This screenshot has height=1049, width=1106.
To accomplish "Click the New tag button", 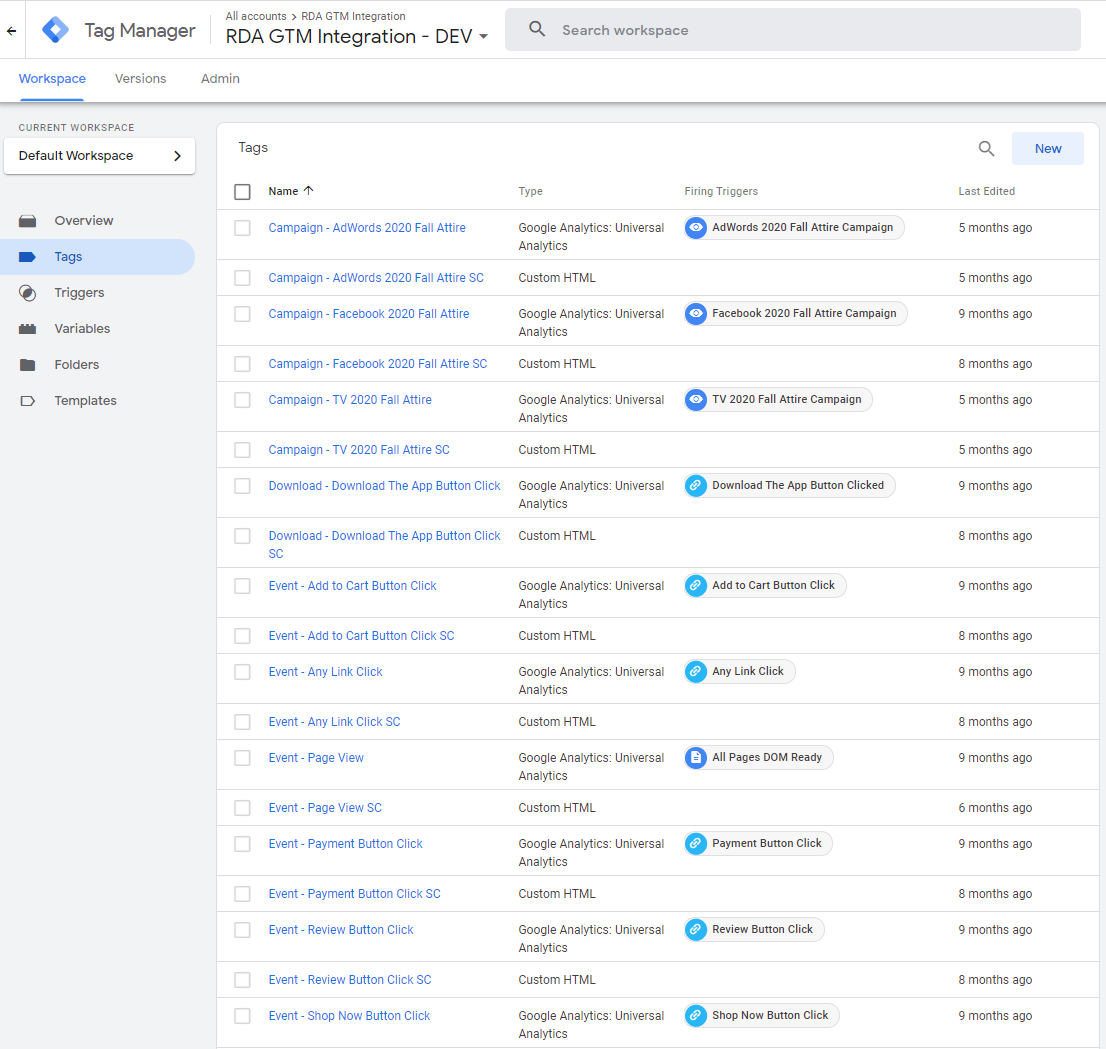I will click(1047, 148).
